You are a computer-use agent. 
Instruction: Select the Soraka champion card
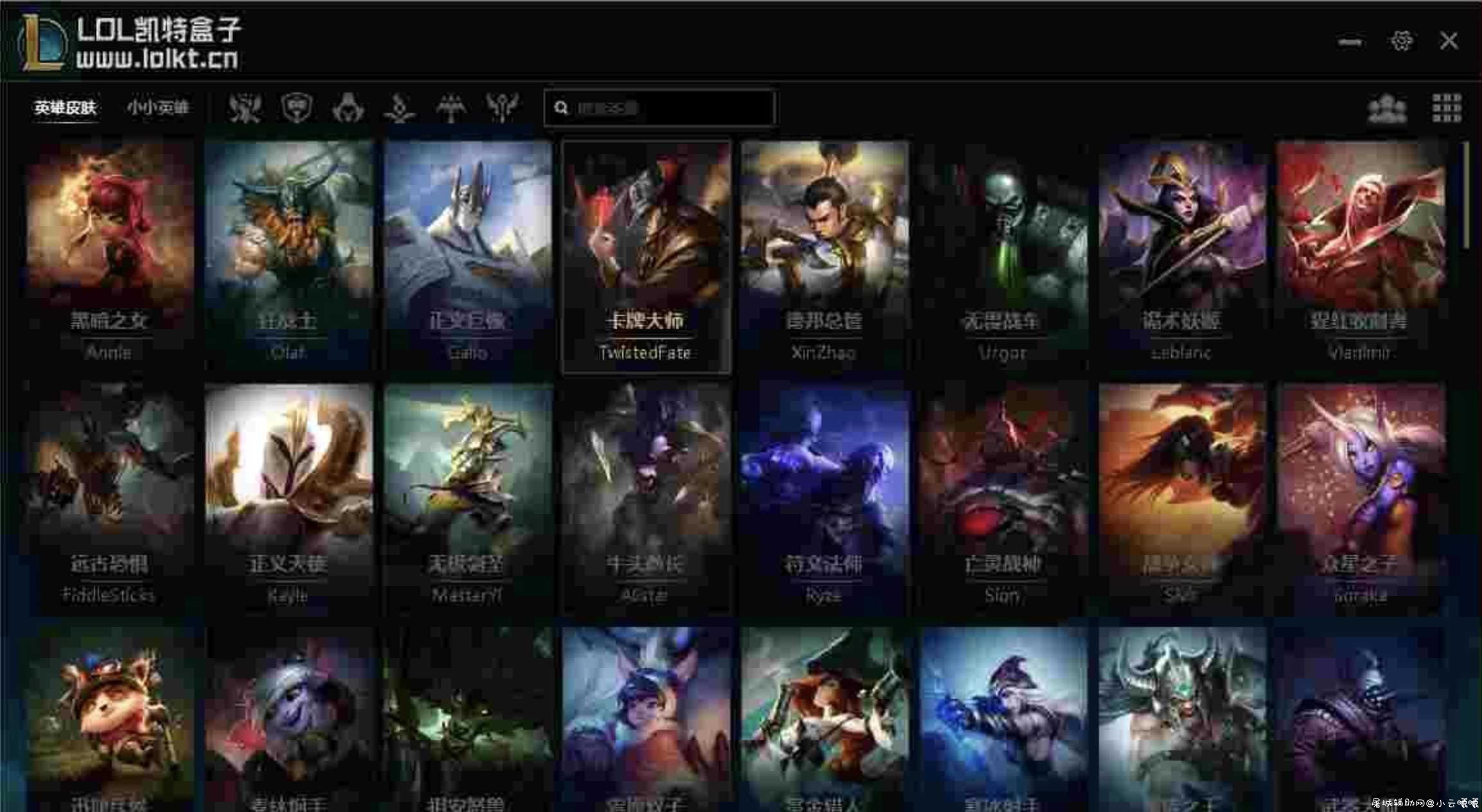click(1361, 499)
